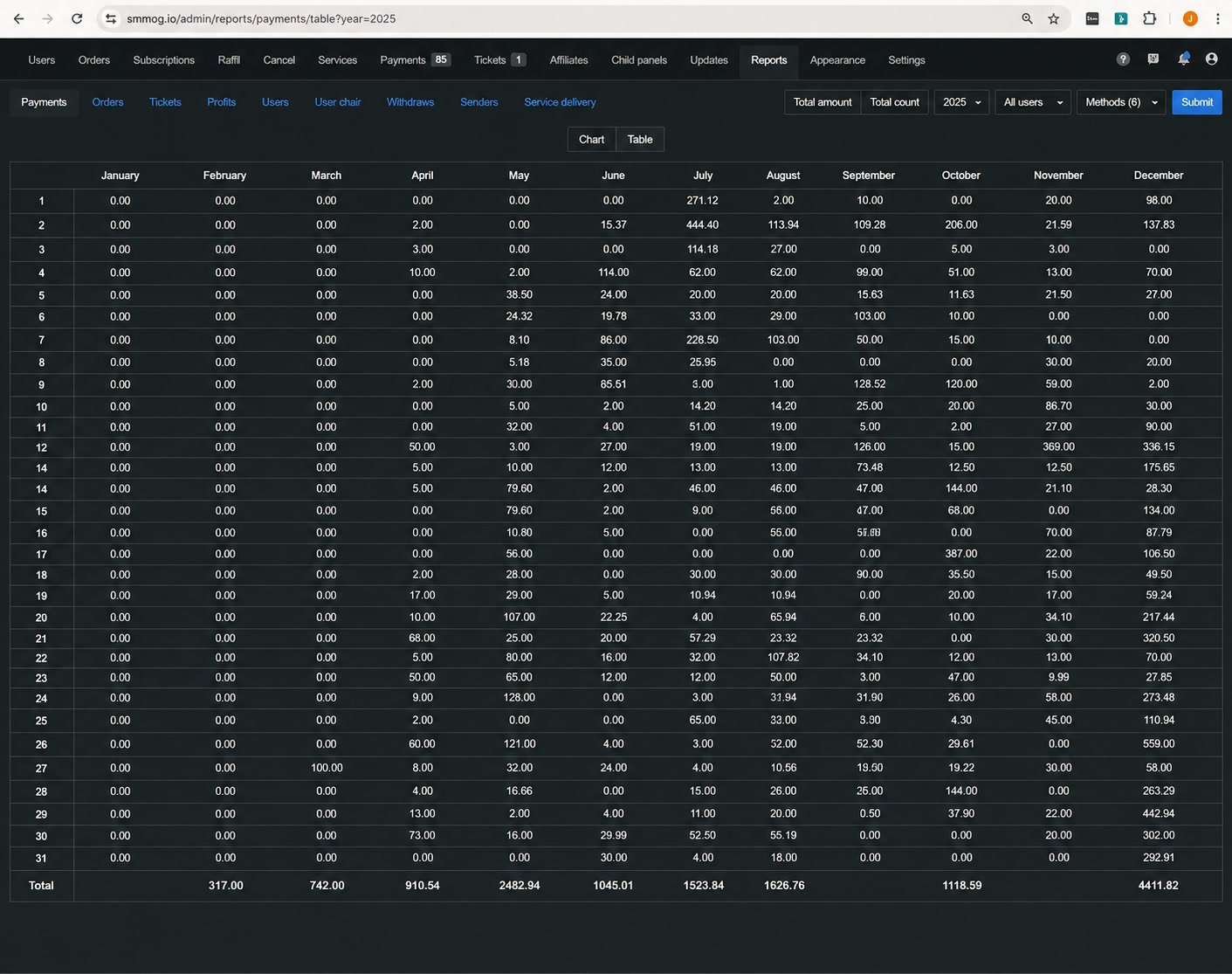Screen dimensions: 1232x974
Task: Open the help question mark icon
Action: pyautogui.click(x=1124, y=59)
